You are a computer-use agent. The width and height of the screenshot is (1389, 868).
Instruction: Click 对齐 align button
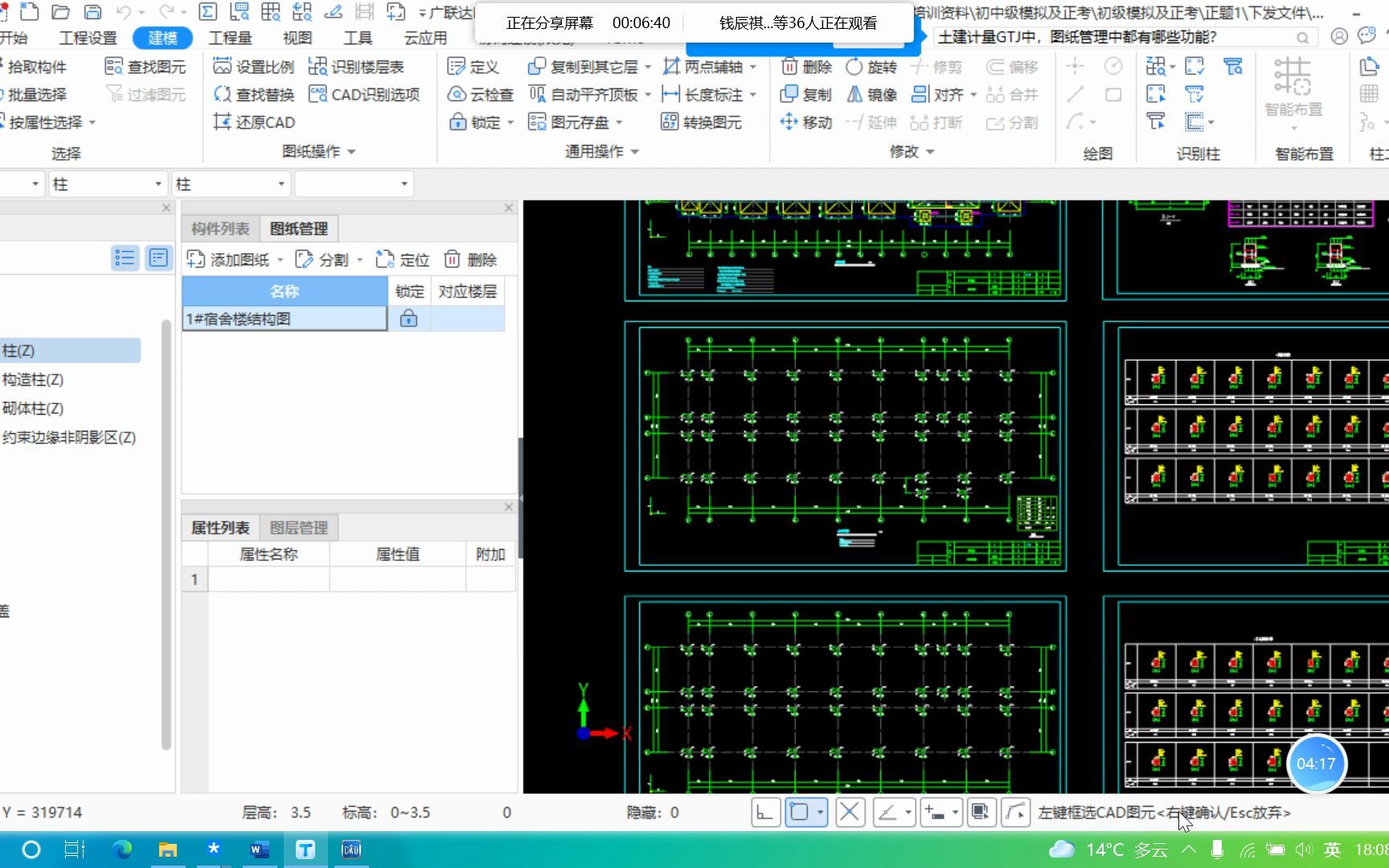pyautogui.click(x=937, y=95)
